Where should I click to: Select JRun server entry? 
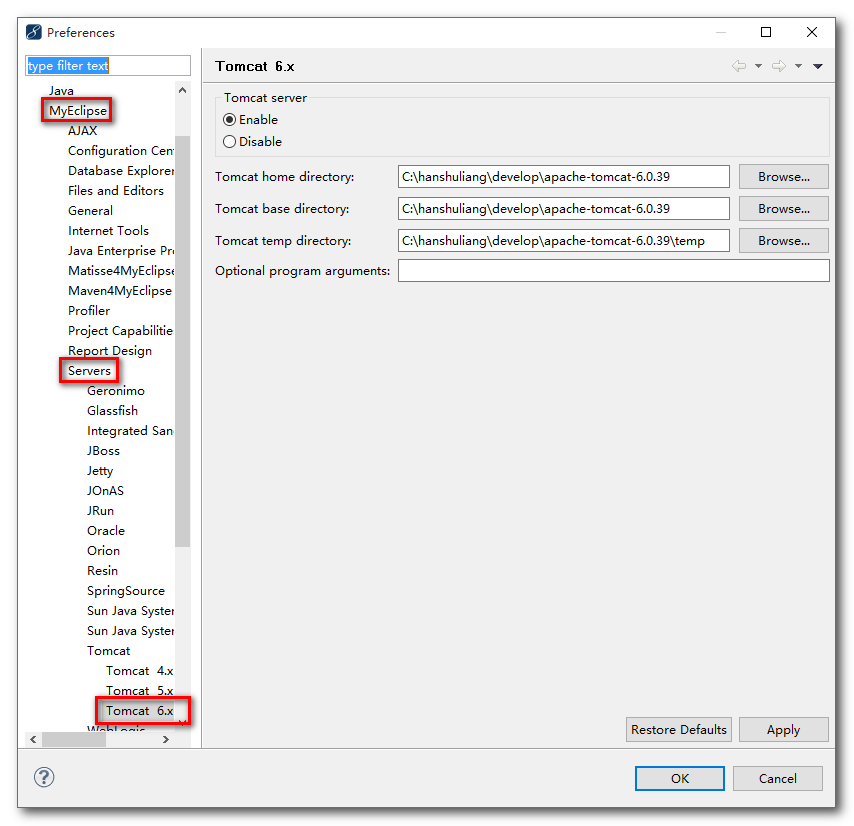(x=100, y=511)
